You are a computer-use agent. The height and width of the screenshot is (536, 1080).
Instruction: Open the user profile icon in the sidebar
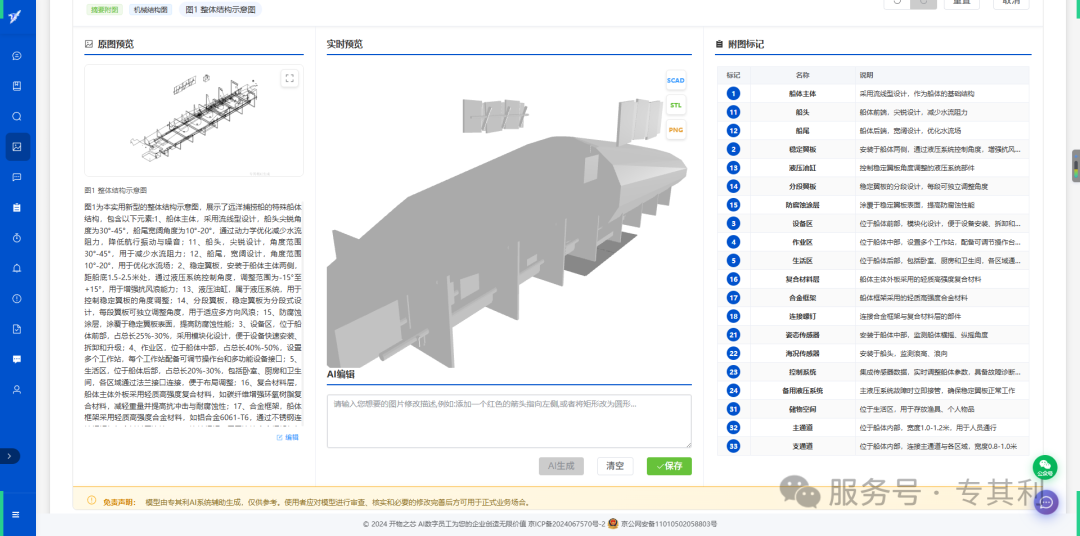click(17, 389)
